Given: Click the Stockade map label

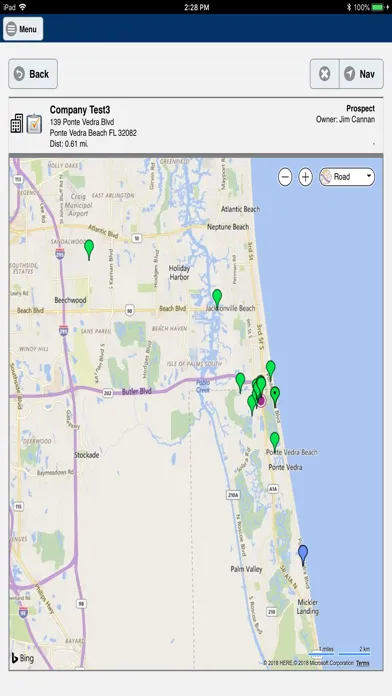Looking at the screenshot, I should point(87,455).
